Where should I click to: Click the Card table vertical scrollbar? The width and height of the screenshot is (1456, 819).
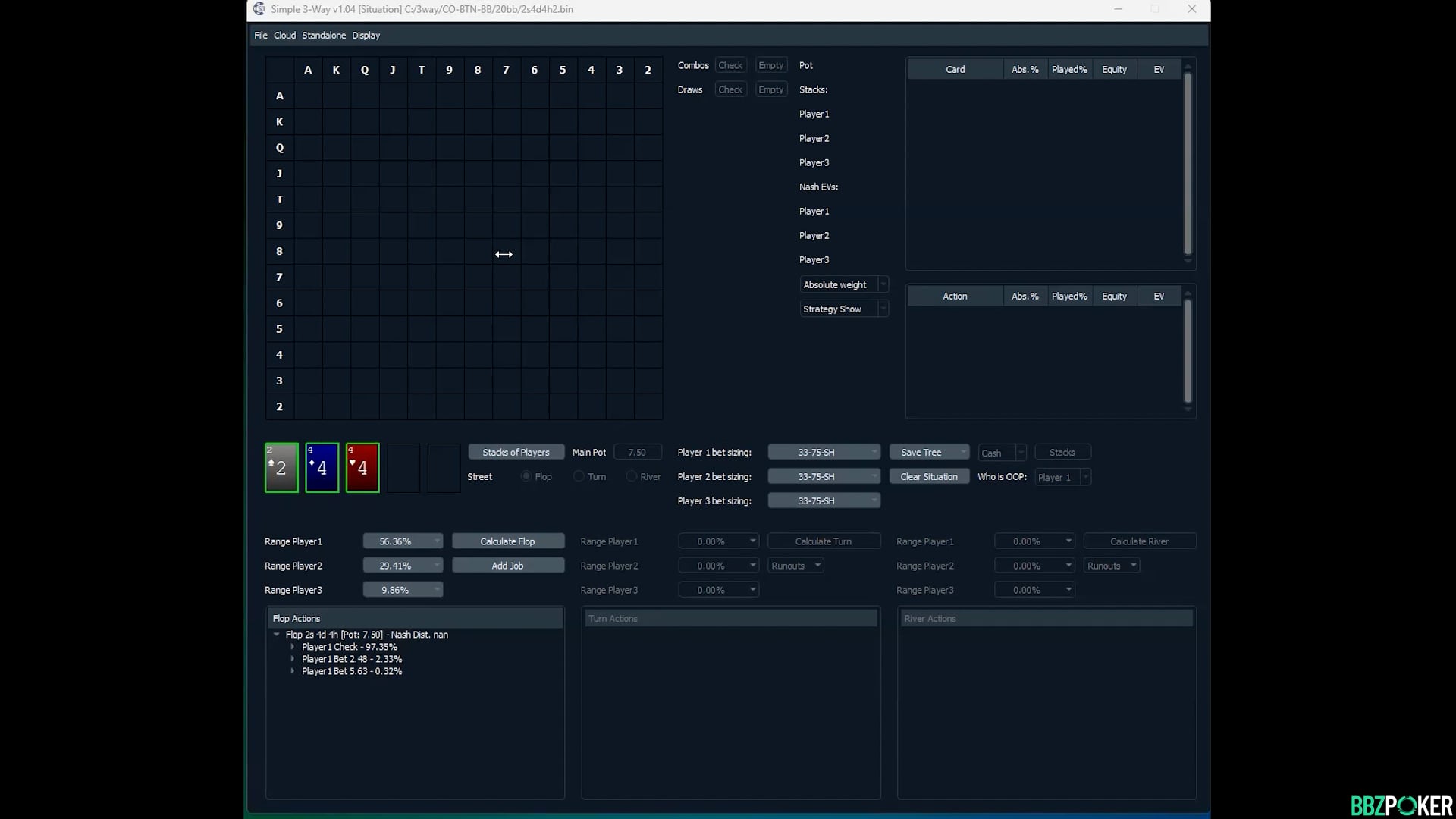(x=1188, y=163)
